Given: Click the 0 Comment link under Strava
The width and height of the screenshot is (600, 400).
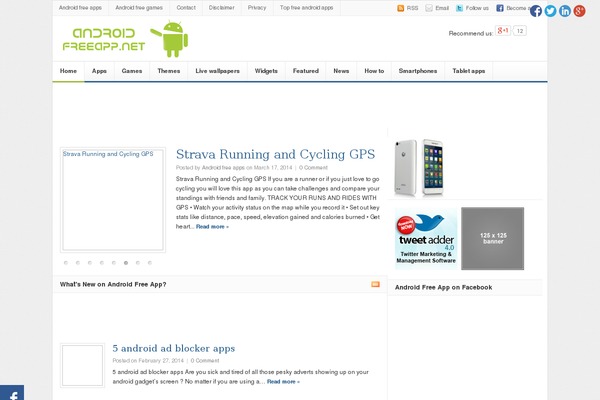Looking at the screenshot, I should (x=313, y=168).
